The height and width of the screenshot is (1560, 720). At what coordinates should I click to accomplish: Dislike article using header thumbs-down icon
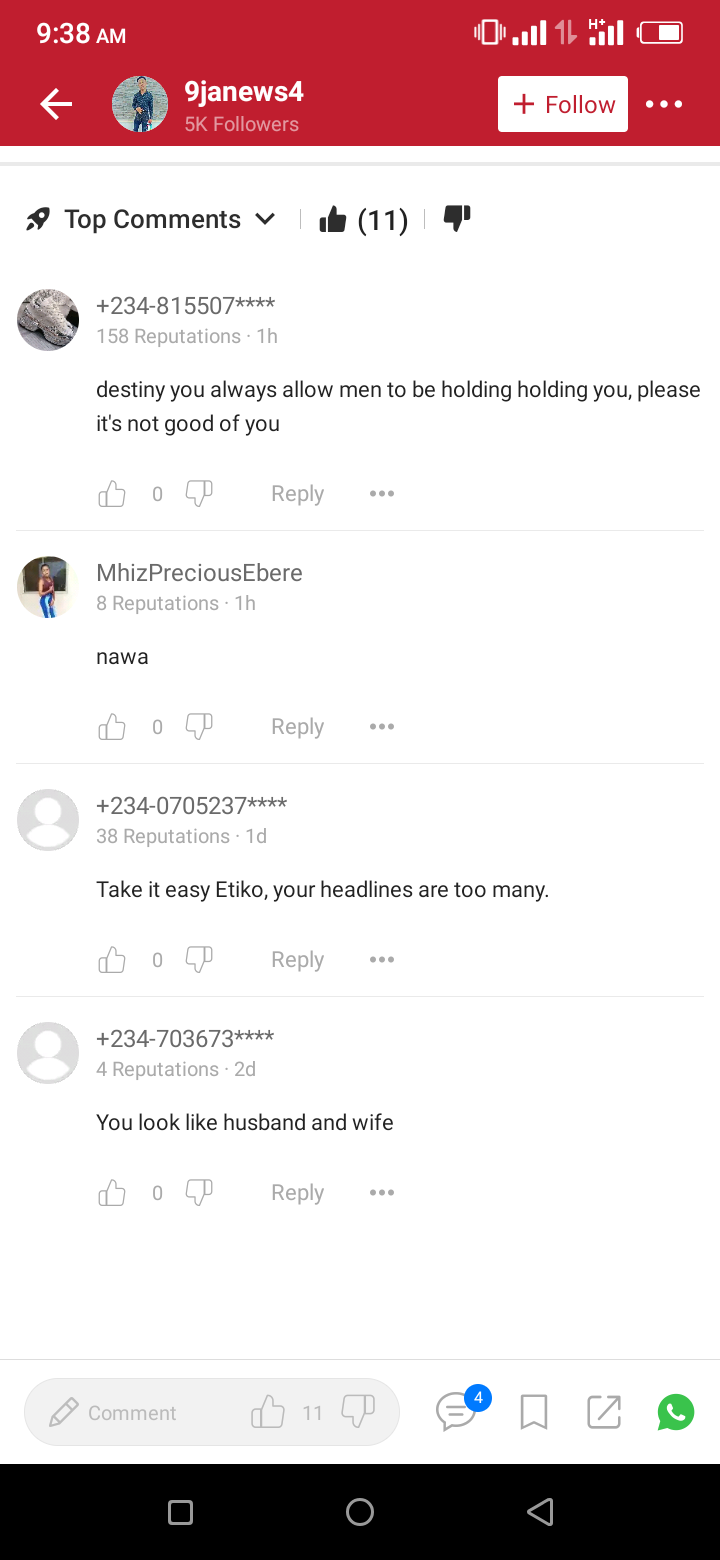[457, 218]
